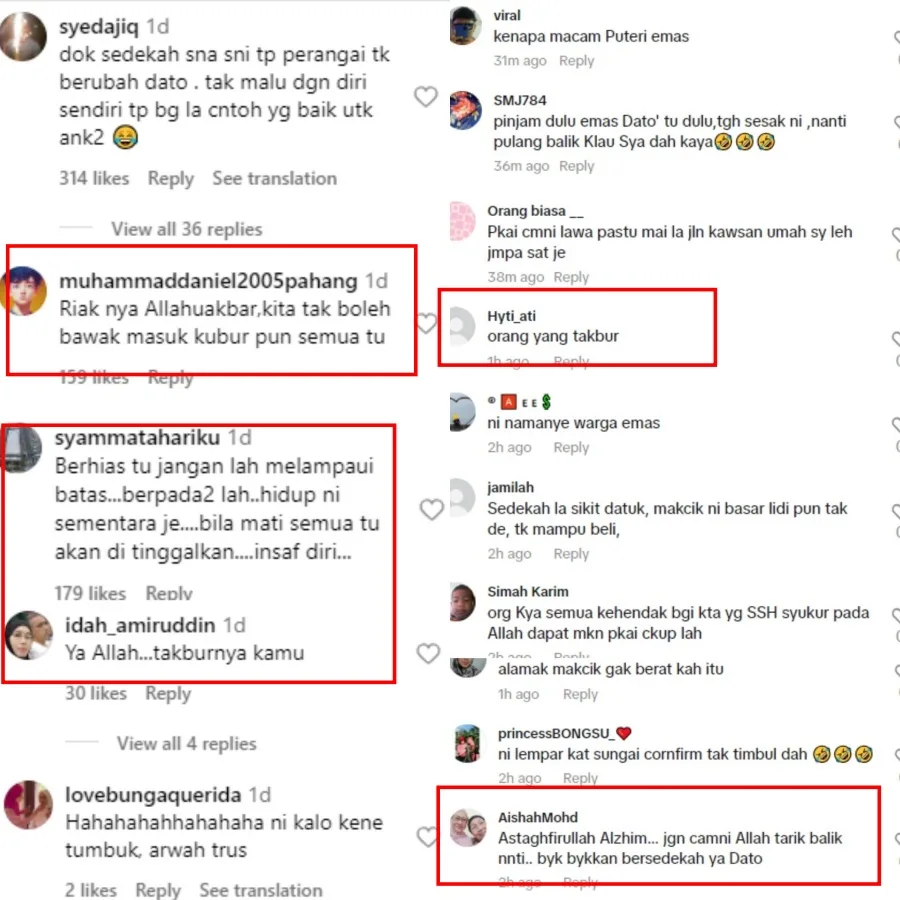Tap the heart next to lovebungaquerida's comment

pos(427,837)
